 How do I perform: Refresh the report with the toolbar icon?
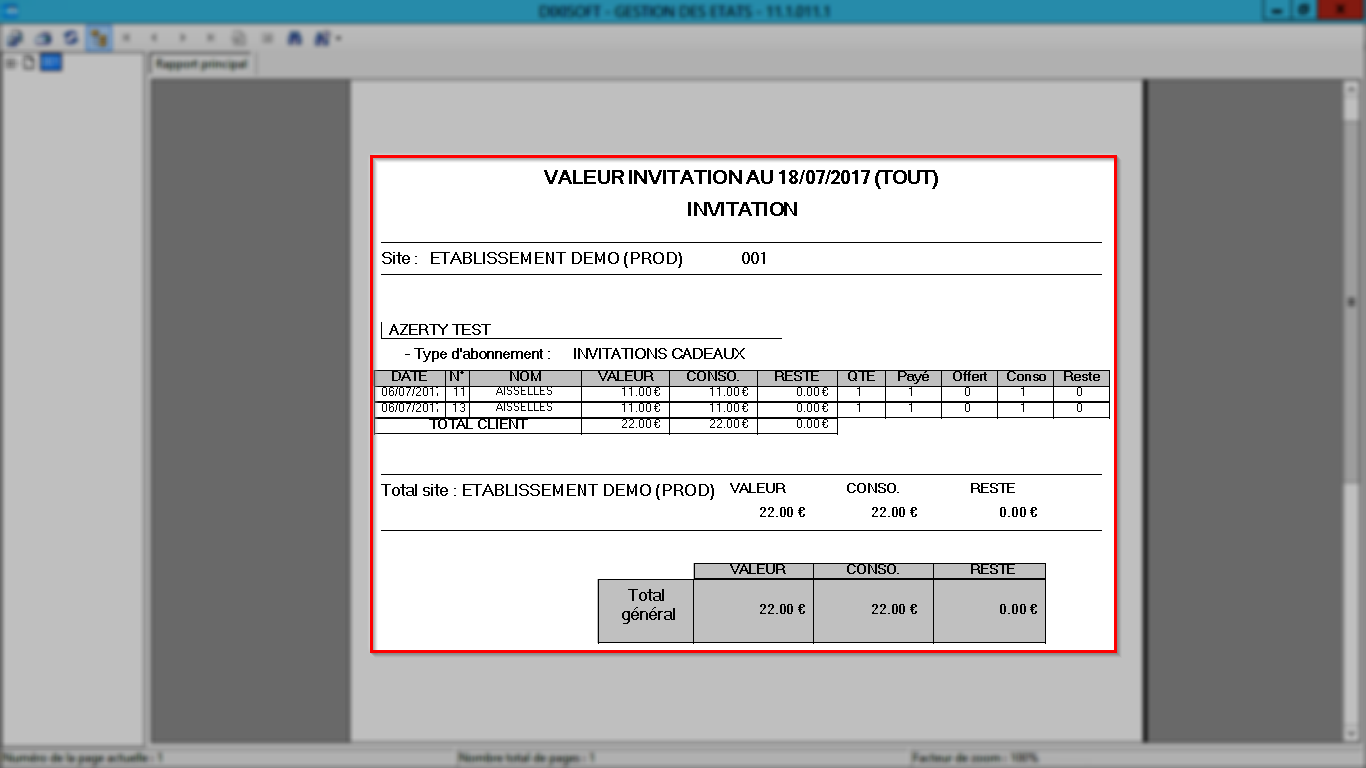pyautogui.click(x=71, y=38)
